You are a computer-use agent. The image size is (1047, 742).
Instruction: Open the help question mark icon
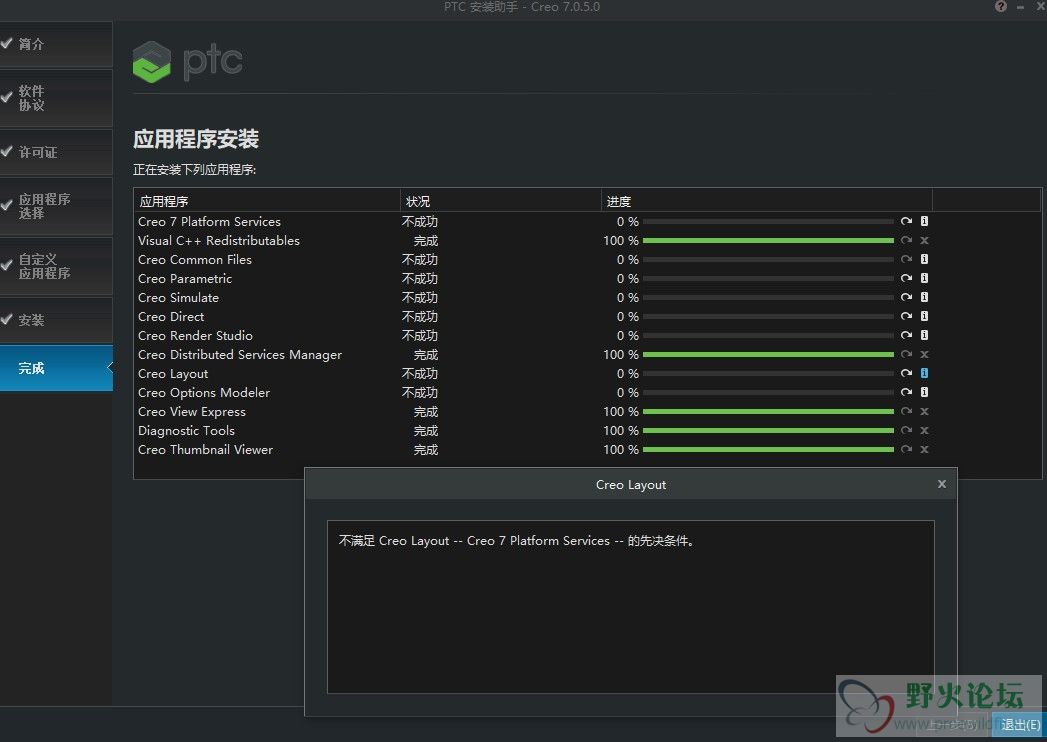point(1000,7)
